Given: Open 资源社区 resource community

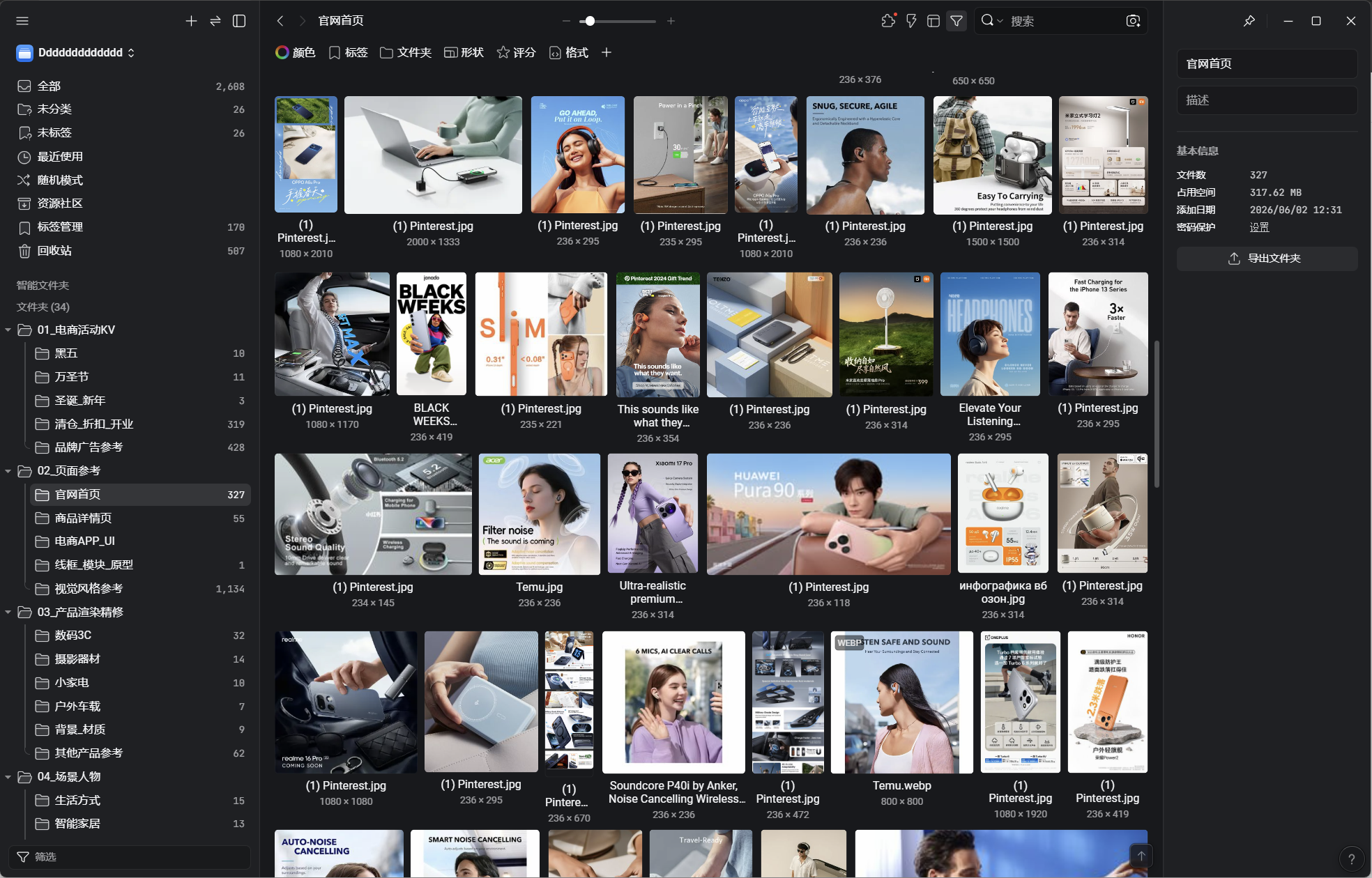Looking at the screenshot, I should [130, 203].
